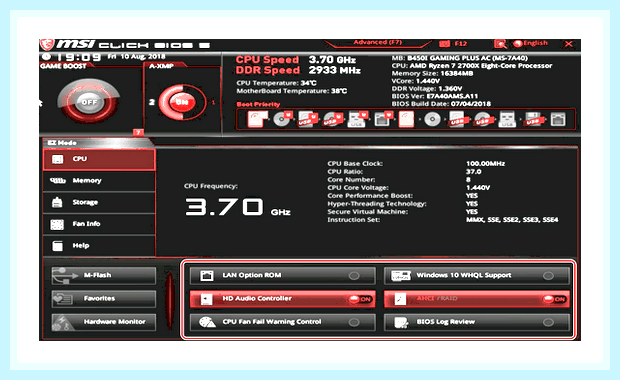Select the legacy USB hard disk boot device

click(457, 119)
